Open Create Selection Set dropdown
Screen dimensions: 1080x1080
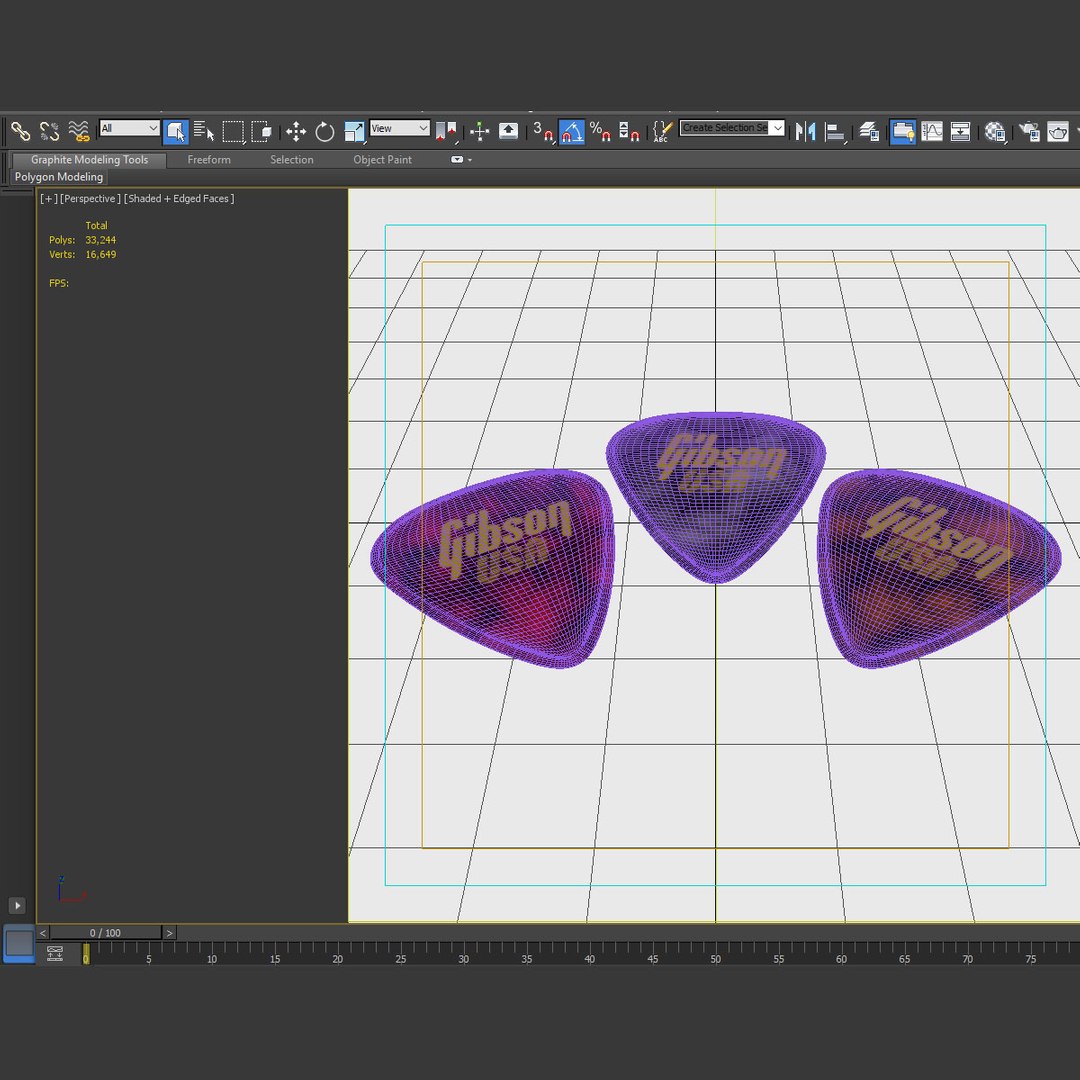[x=731, y=128]
